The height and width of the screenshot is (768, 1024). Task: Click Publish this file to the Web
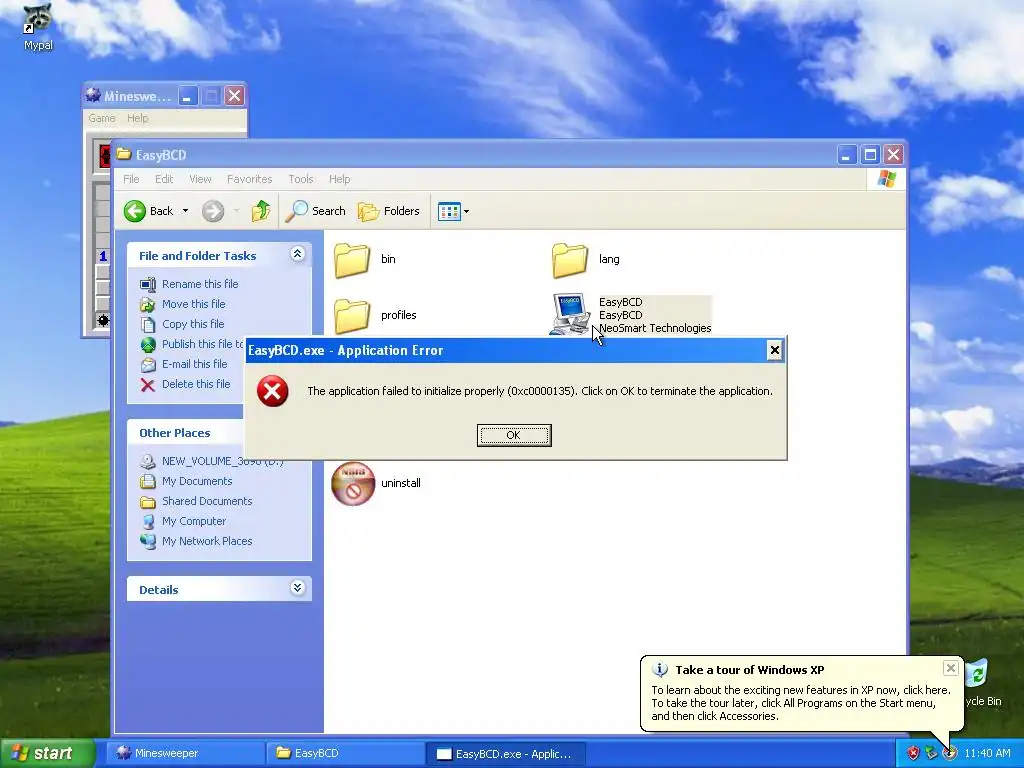pos(202,344)
